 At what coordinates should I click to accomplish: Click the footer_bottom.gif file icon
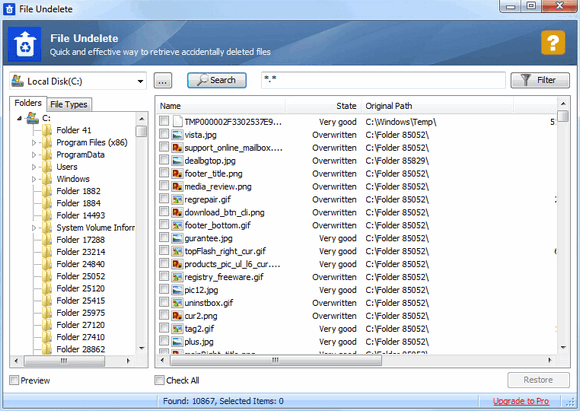(178, 225)
